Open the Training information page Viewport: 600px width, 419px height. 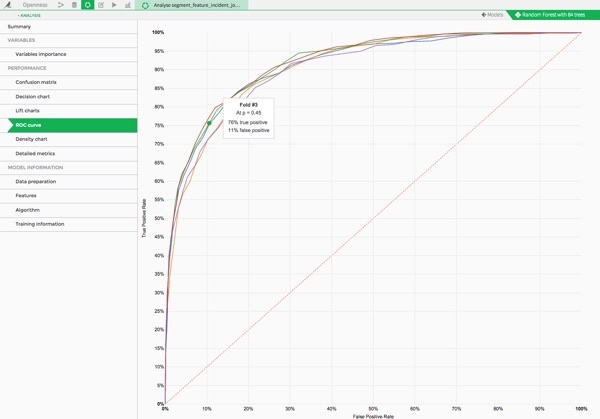(x=68, y=224)
